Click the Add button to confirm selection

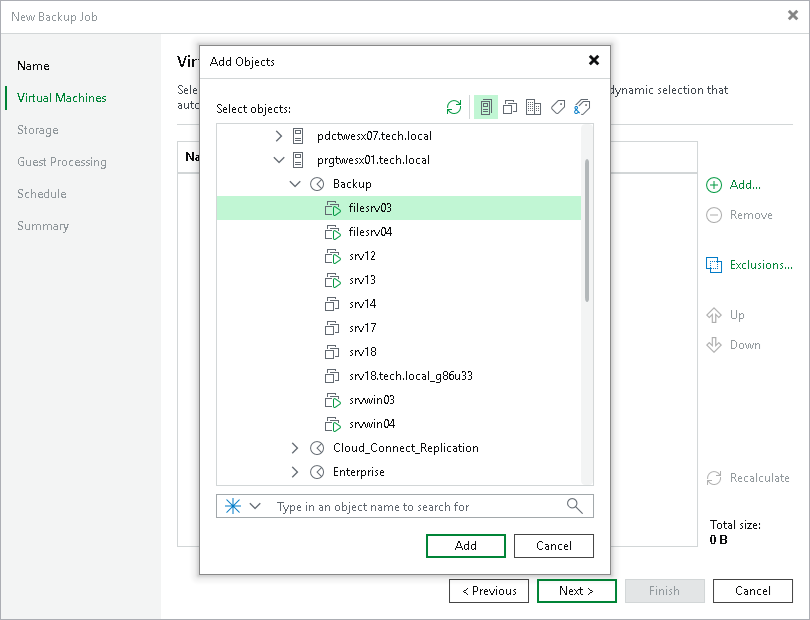click(465, 545)
